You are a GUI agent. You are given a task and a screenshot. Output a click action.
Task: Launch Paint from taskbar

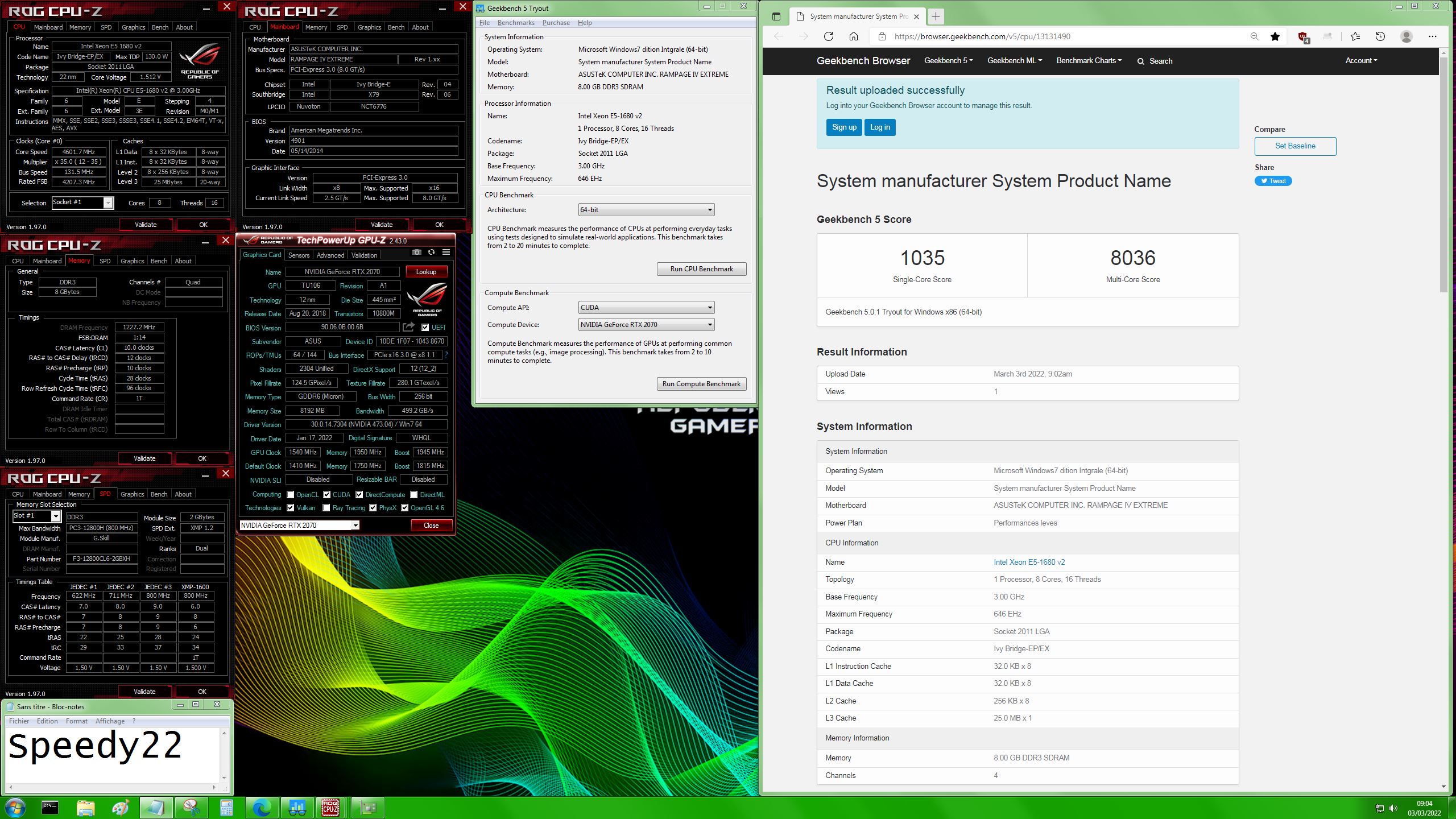(121, 808)
